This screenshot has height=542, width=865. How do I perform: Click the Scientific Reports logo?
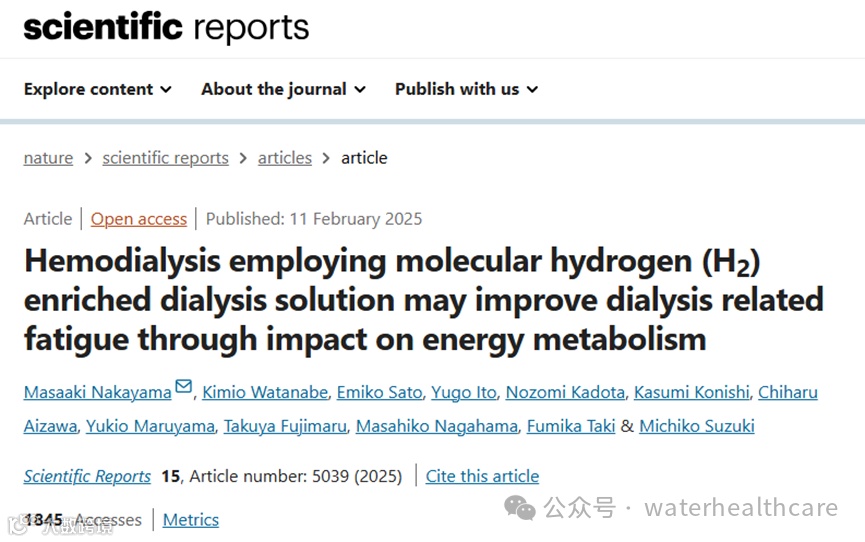(166, 27)
